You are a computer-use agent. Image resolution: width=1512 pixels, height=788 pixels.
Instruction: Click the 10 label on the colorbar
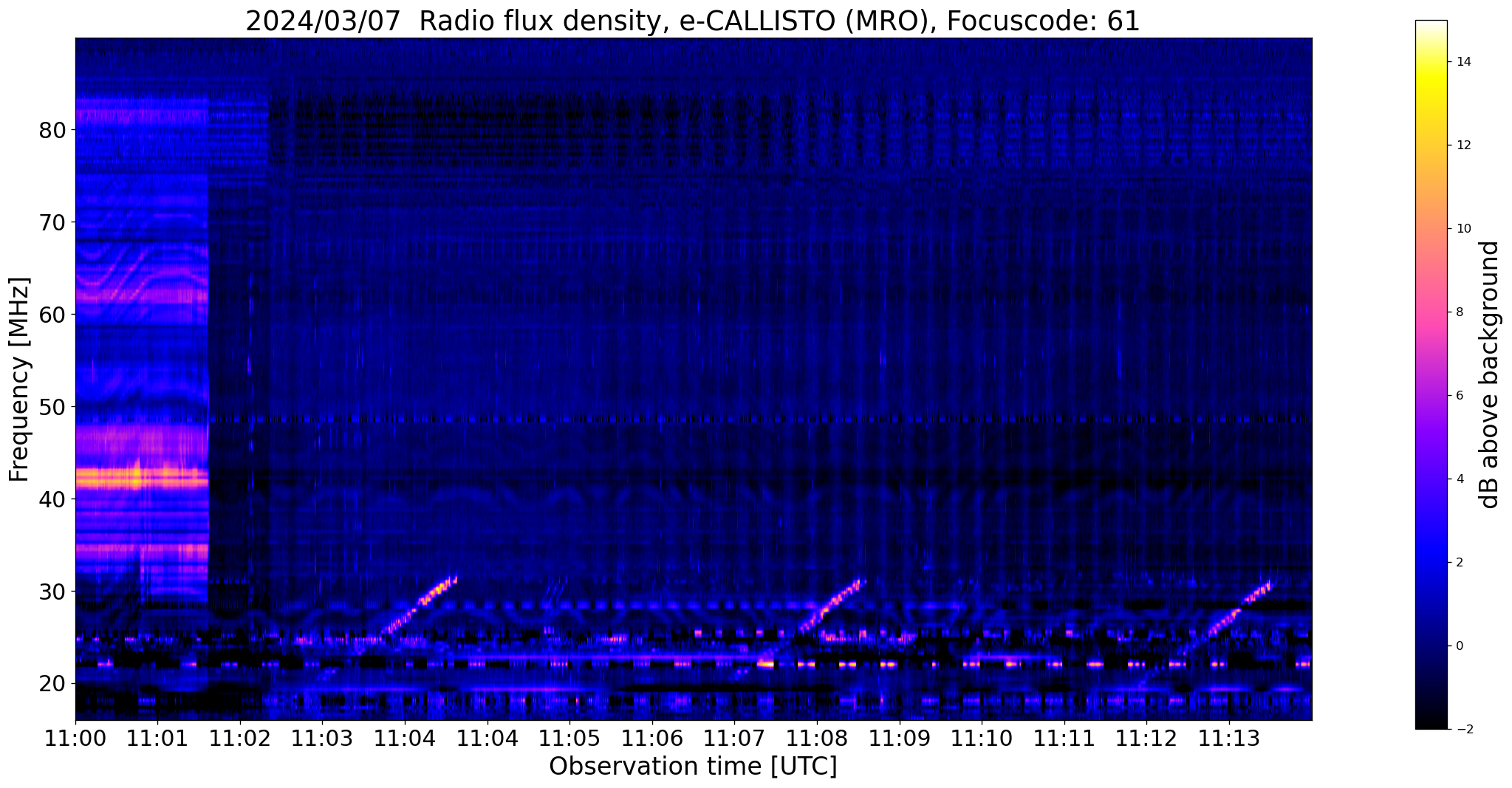1463,229
